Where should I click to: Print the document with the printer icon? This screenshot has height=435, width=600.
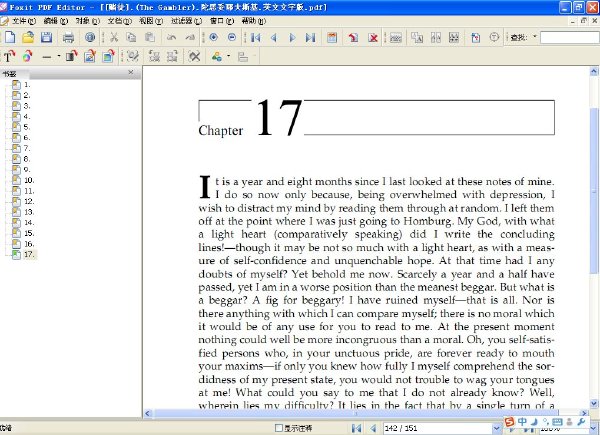[x=68, y=37]
